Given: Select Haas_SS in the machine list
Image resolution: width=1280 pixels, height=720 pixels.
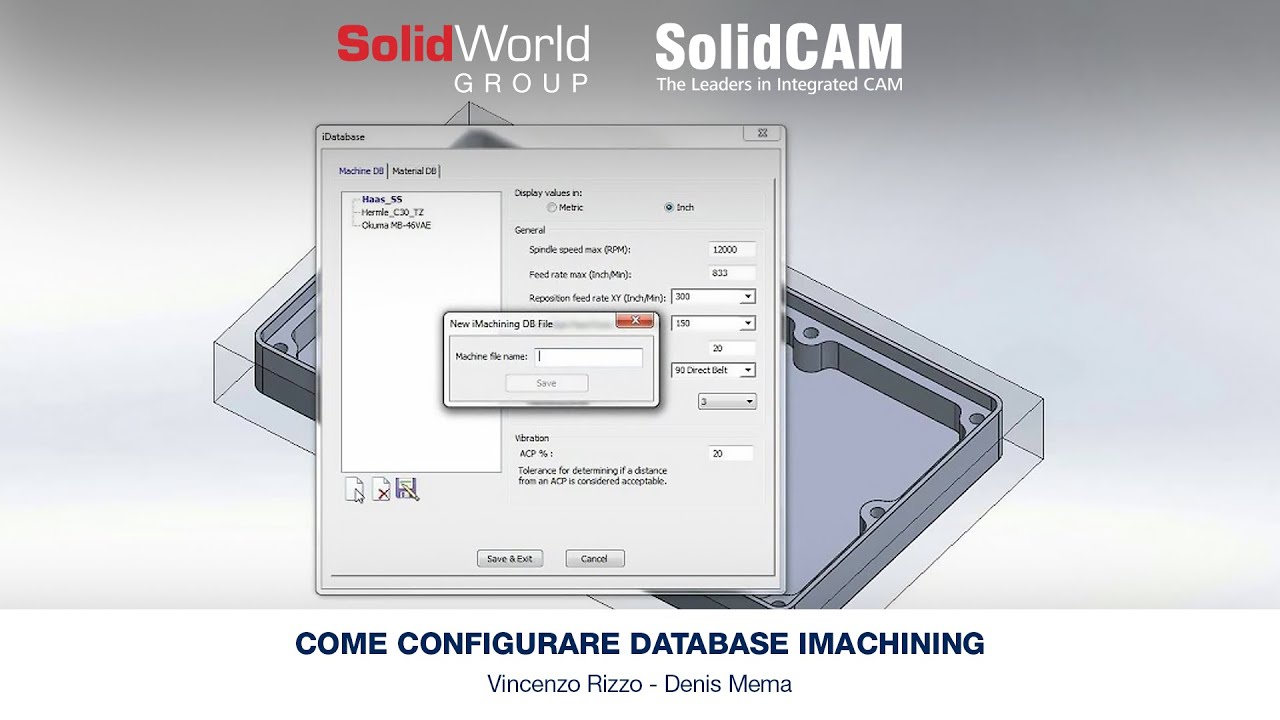Looking at the screenshot, I should 381,199.
